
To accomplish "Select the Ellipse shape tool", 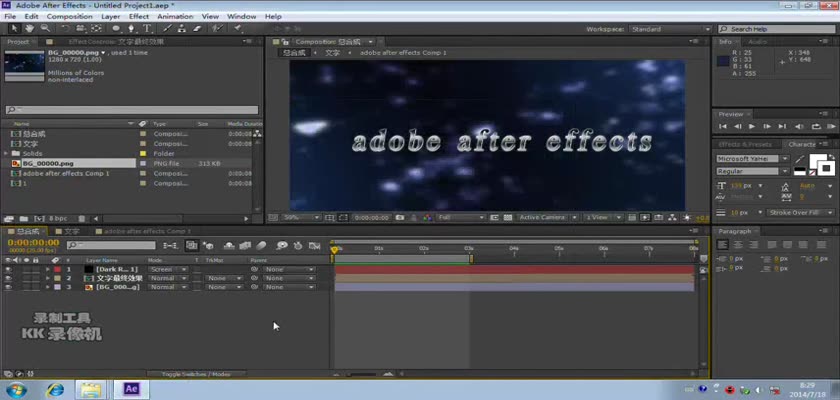I will point(116,29).
